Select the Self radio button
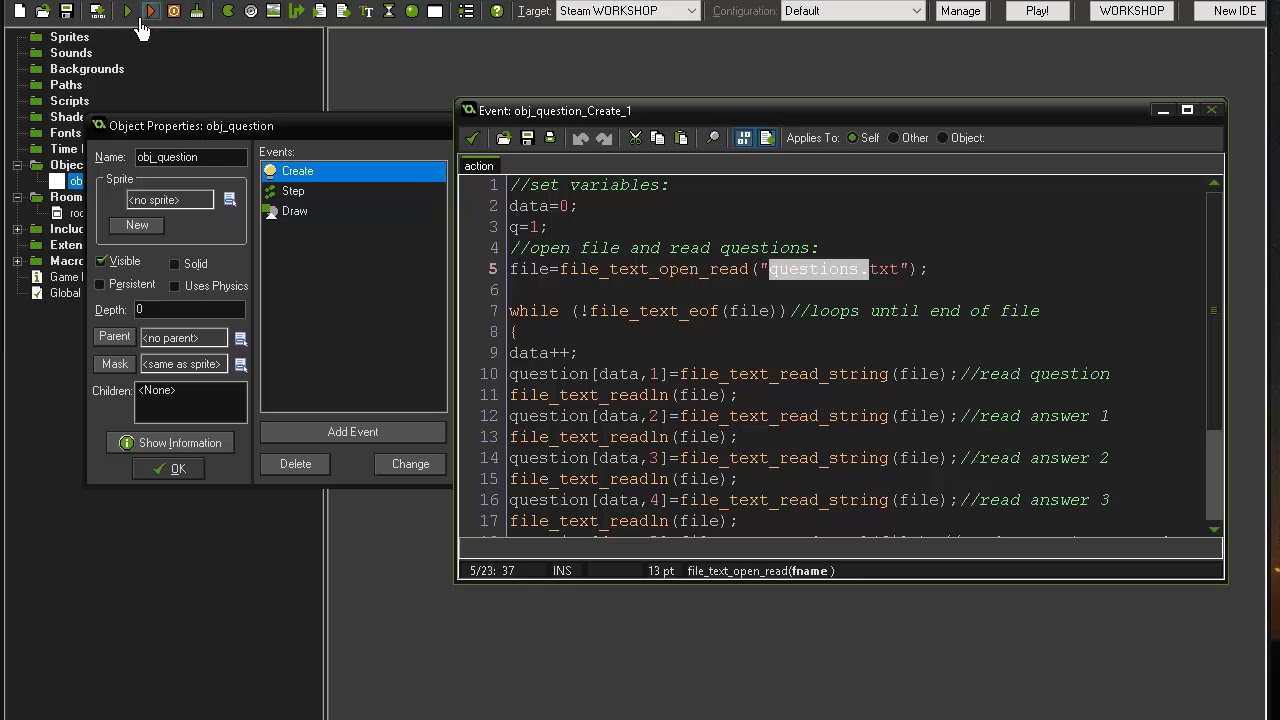Screen dimensions: 1280x720 point(853,138)
